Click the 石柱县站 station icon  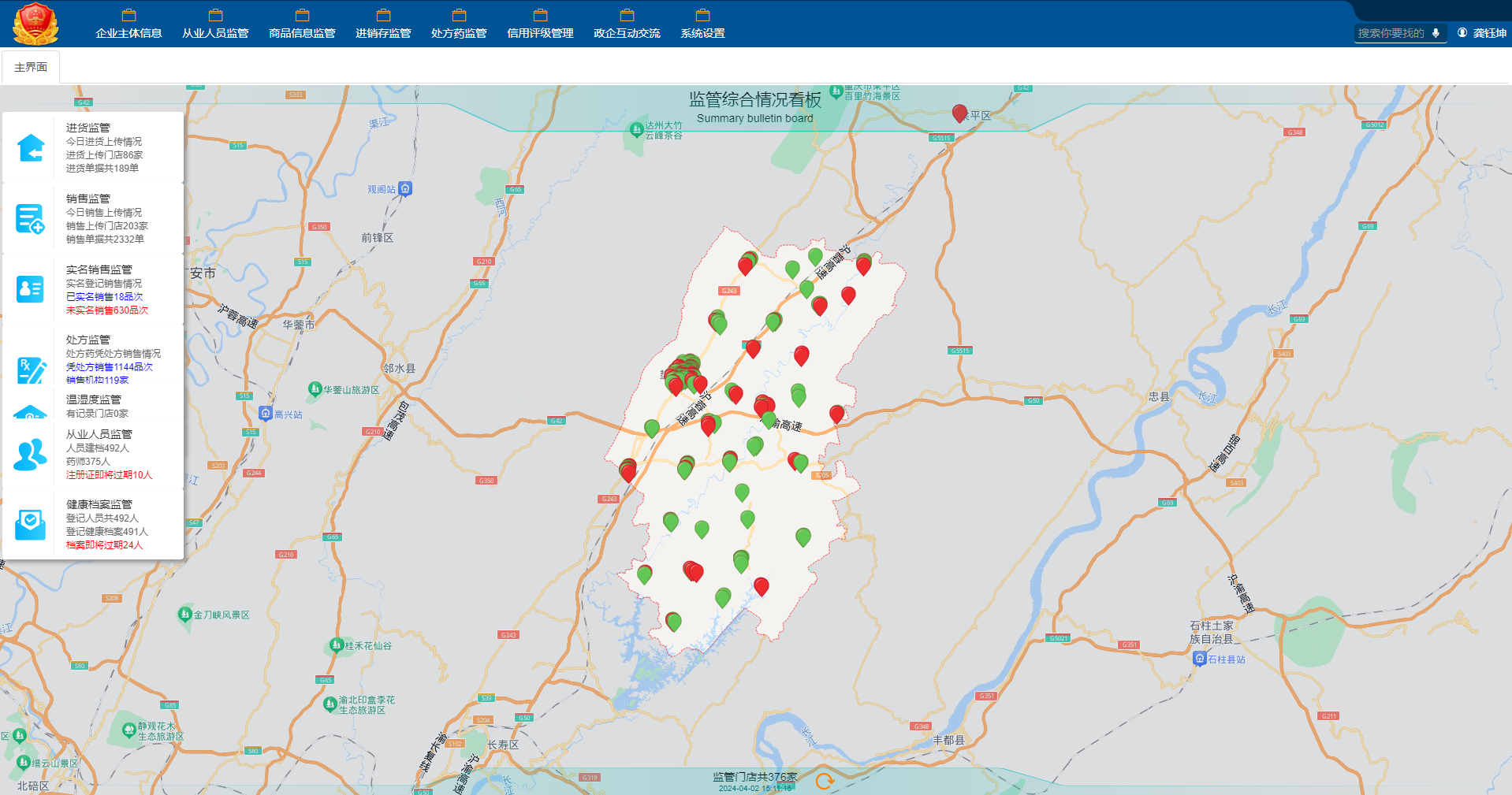1200,659
